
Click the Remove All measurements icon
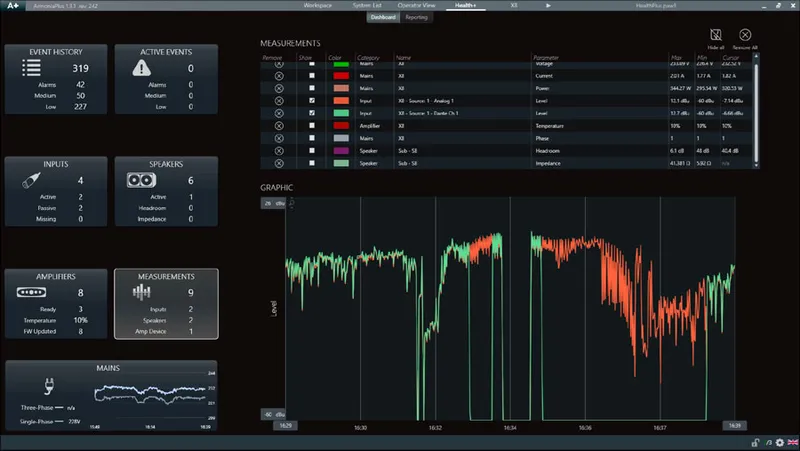[x=745, y=35]
